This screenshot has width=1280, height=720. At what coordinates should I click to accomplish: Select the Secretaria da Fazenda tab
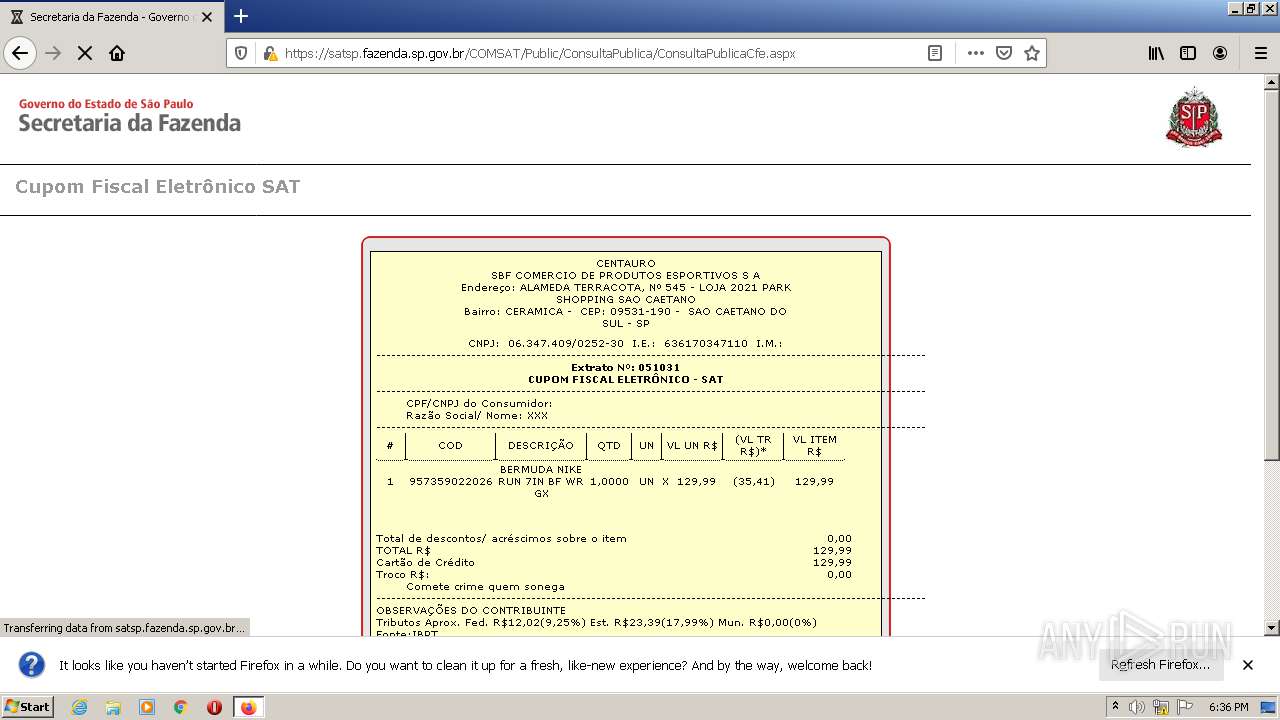coord(111,17)
